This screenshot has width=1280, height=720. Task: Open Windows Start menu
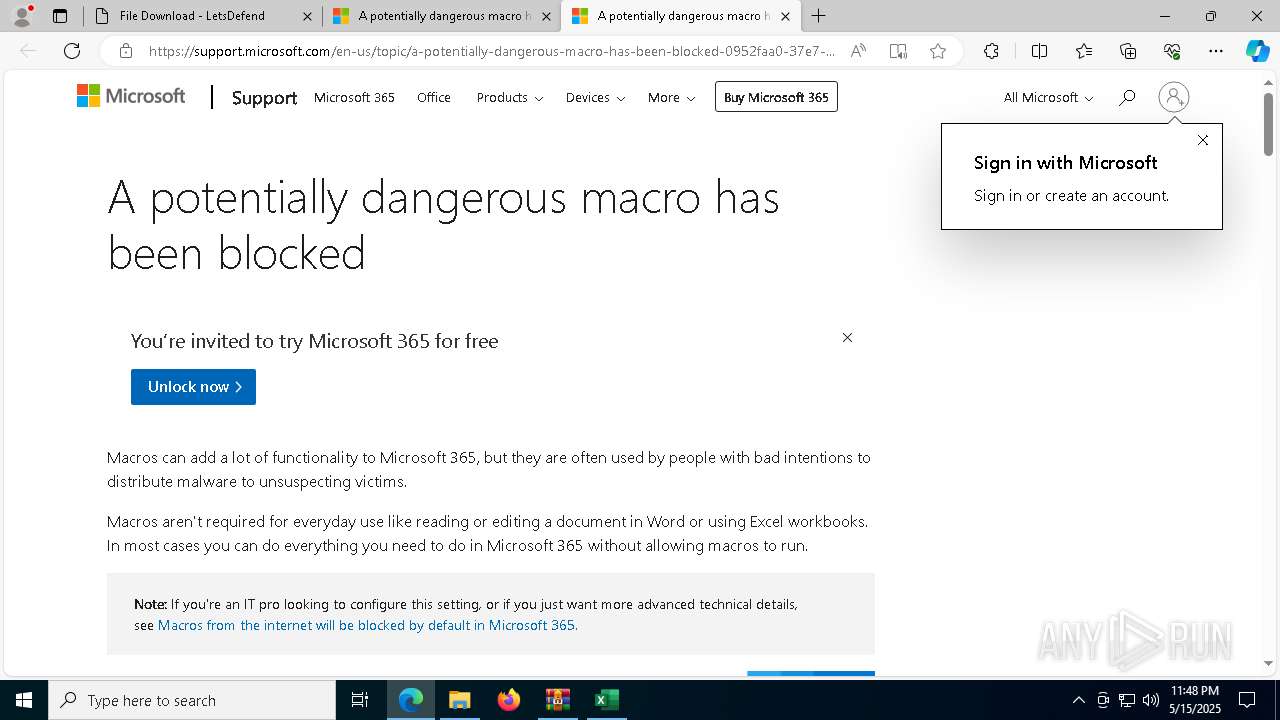pyautogui.click(x=24, y=700)
